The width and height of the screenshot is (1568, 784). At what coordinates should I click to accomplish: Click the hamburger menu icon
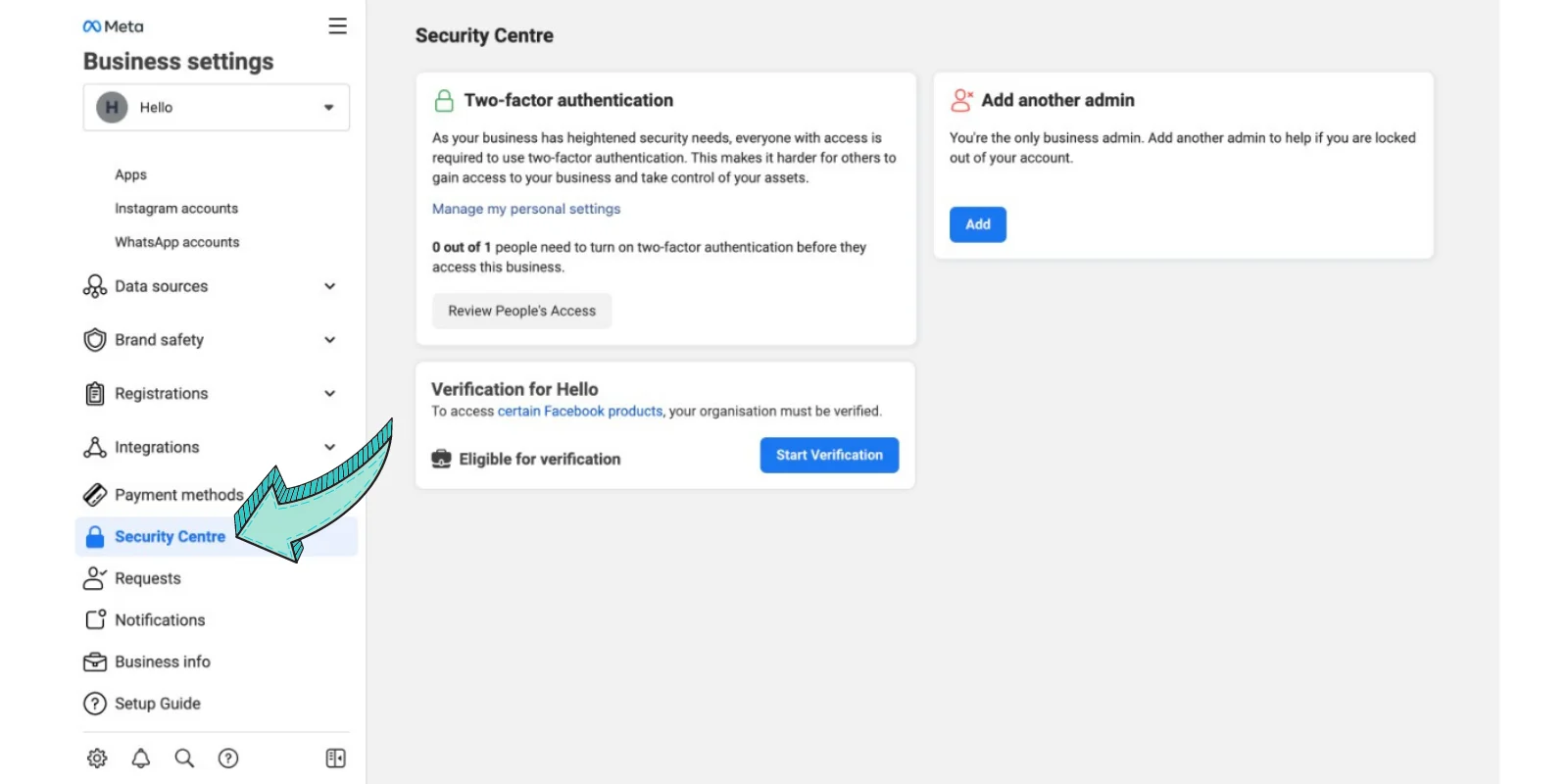click(x=337, y=26)
